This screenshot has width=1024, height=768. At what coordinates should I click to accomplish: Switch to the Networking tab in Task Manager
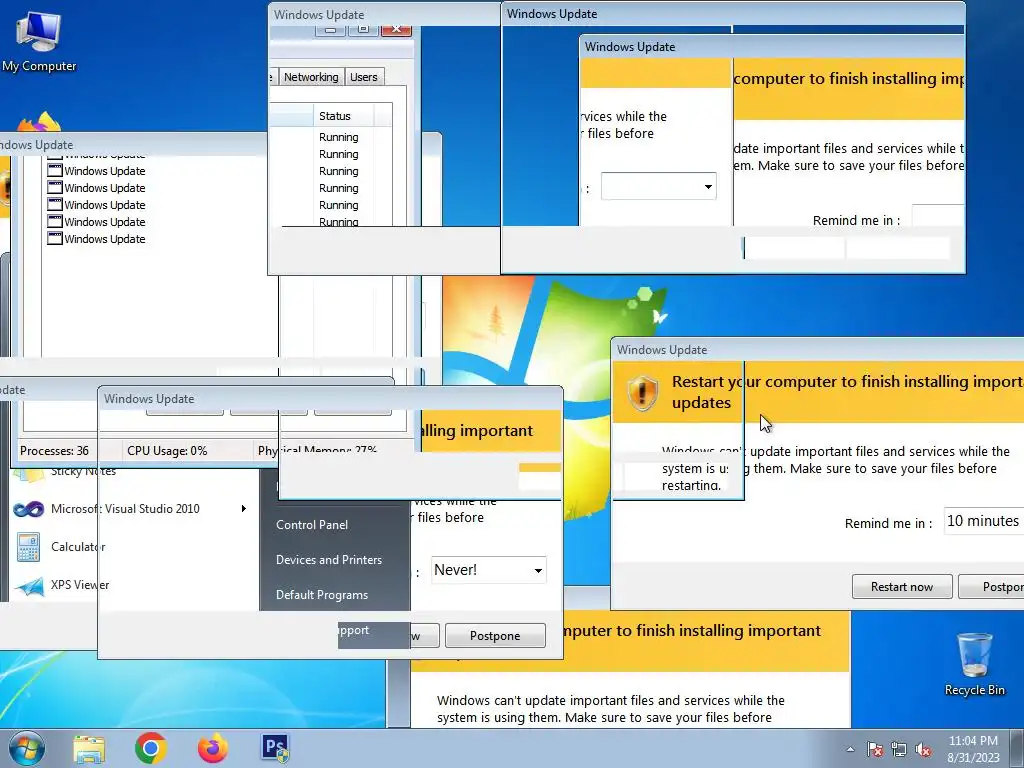point(311,77)
